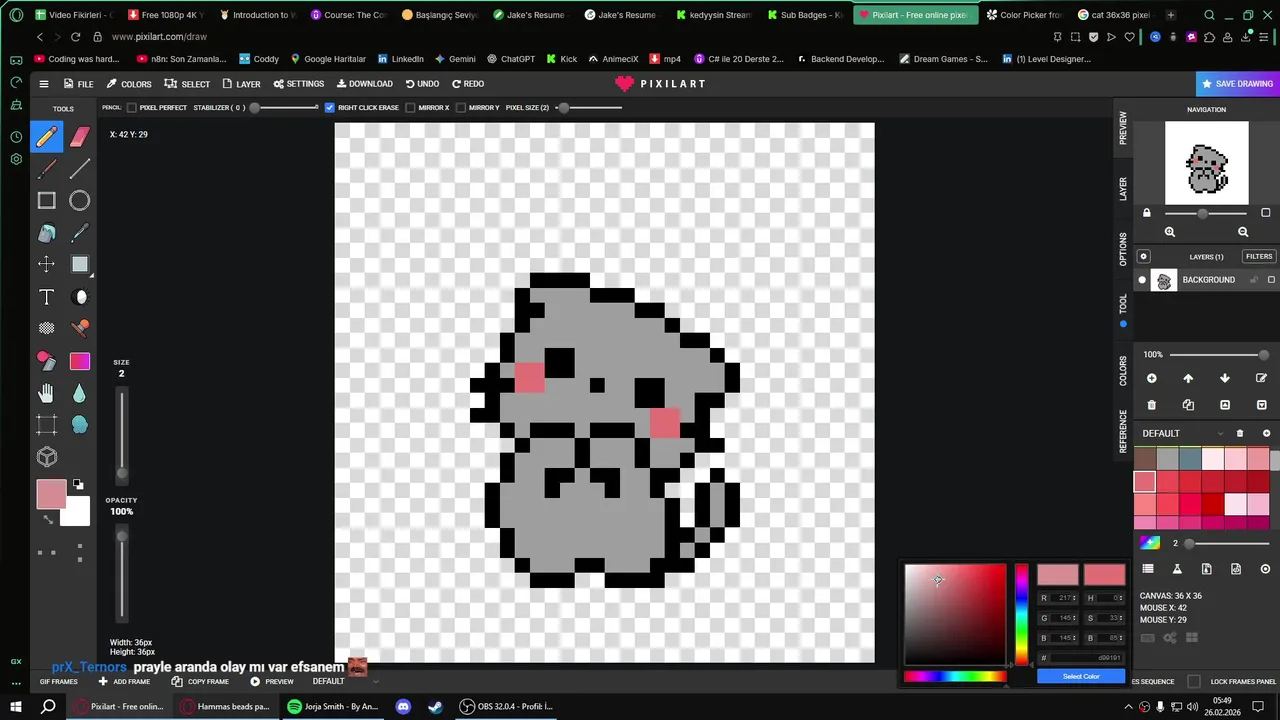Select the 3D cube tool
Screen dimensions: 1280x720
click(x=46, y=457)
